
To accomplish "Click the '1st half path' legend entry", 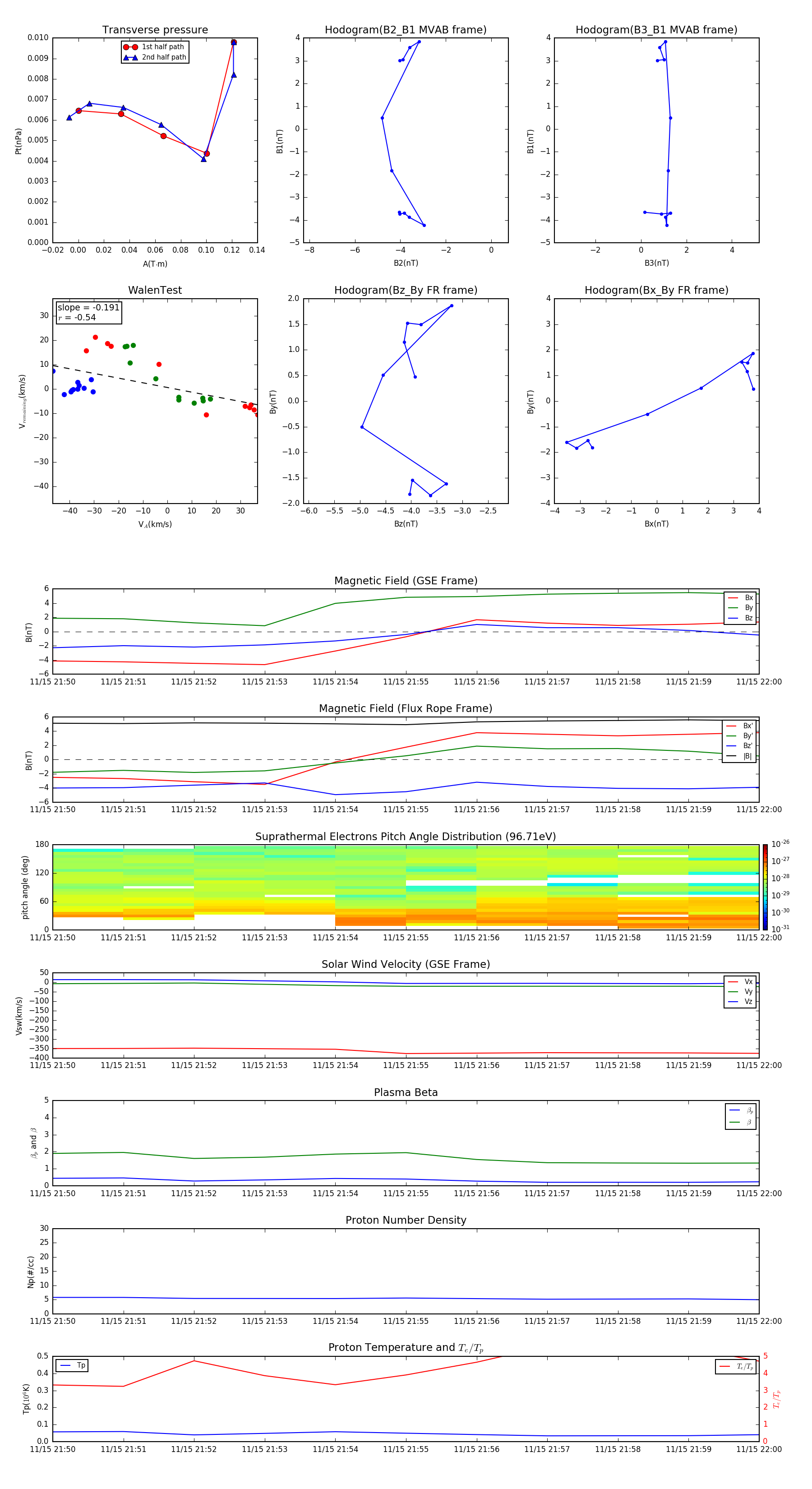I will pos(154,47).
